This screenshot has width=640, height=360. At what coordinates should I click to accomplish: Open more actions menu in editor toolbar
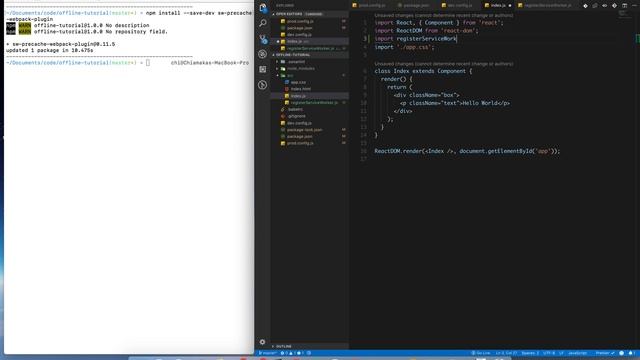[x=634, y=6]
